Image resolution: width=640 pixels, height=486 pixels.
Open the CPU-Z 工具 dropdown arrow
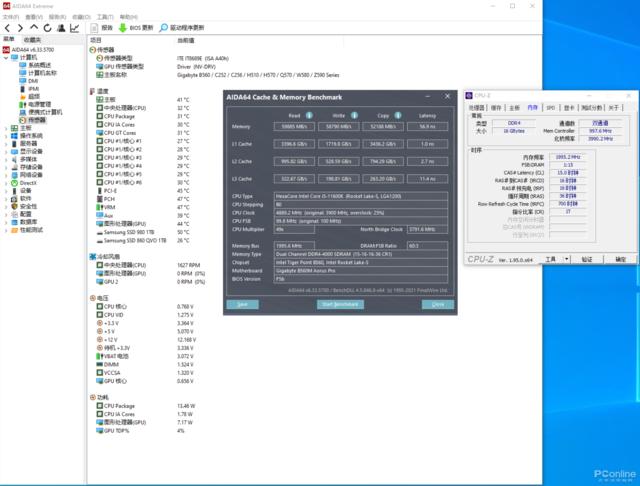pyautogui.click(x=567, y=259)
